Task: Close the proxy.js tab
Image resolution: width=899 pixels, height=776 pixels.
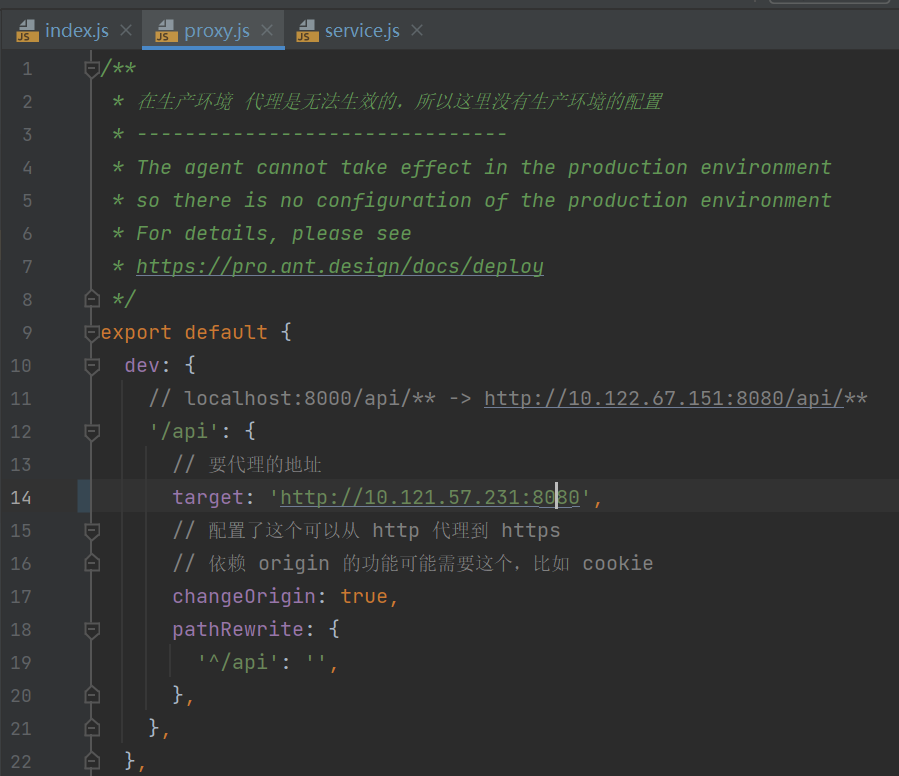Action: (265, 30)
